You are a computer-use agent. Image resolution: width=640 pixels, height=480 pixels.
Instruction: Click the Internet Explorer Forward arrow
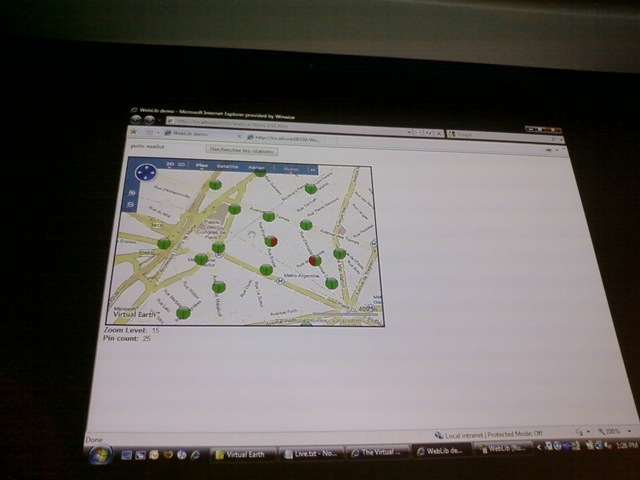click(x=149, y=120)
